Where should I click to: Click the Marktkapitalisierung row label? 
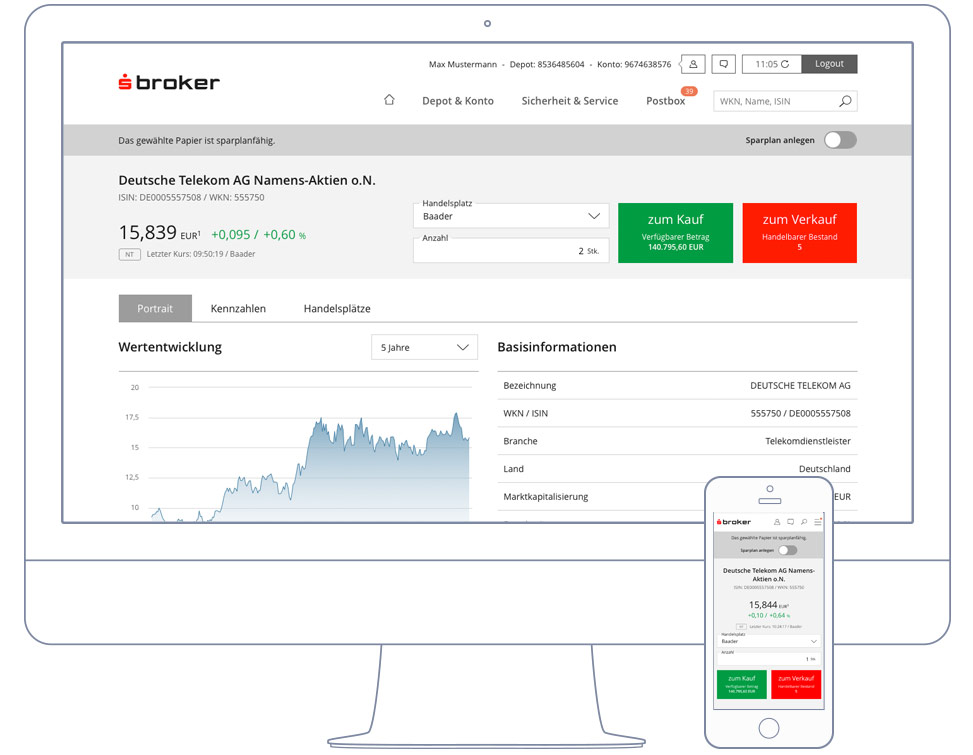545,496
